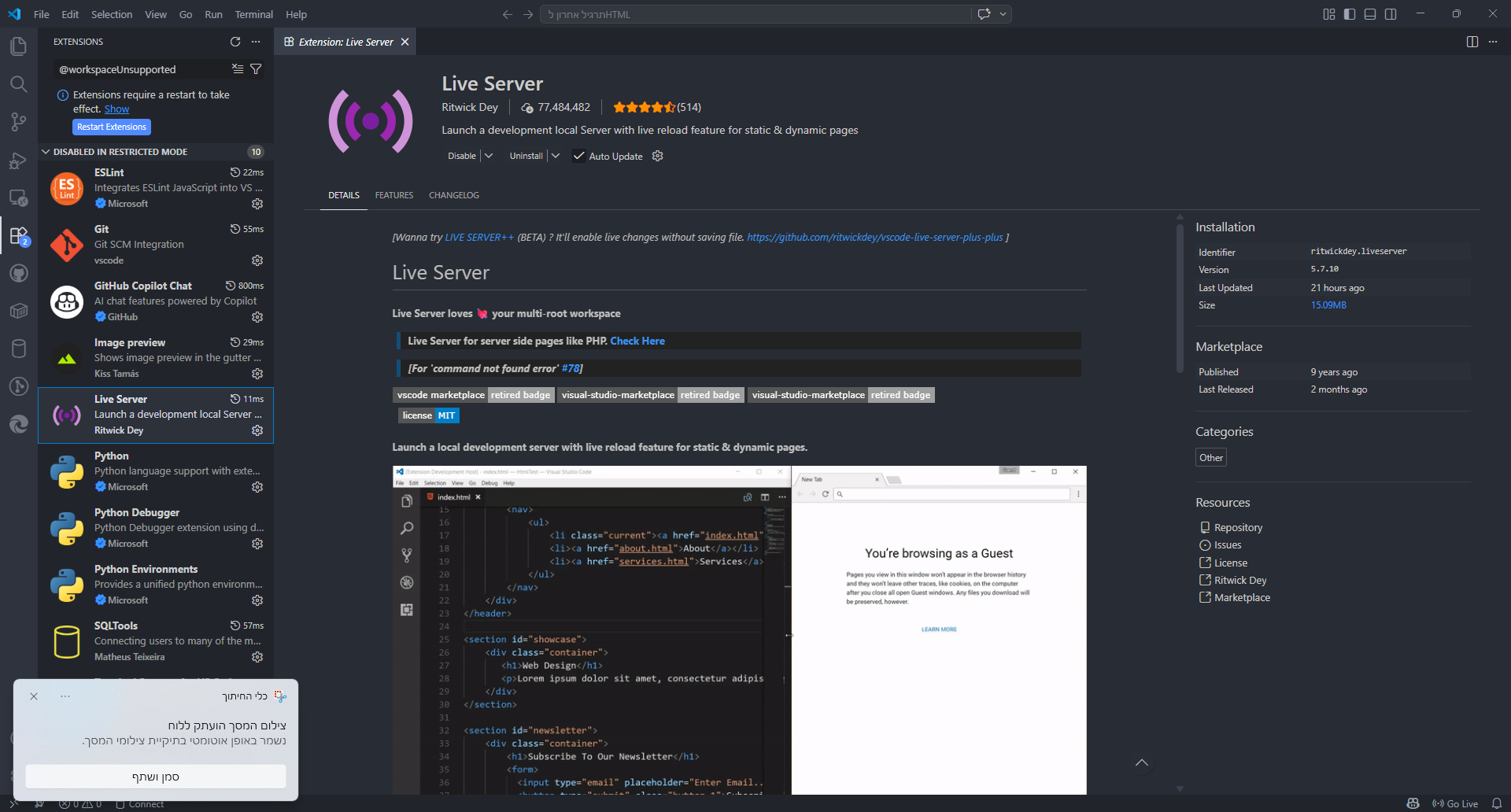The height and width of the screenshot is (812, 1511).
Task: Open the Explorer view in activity bar
Action: pyautogui.click(x=18, y=46)
